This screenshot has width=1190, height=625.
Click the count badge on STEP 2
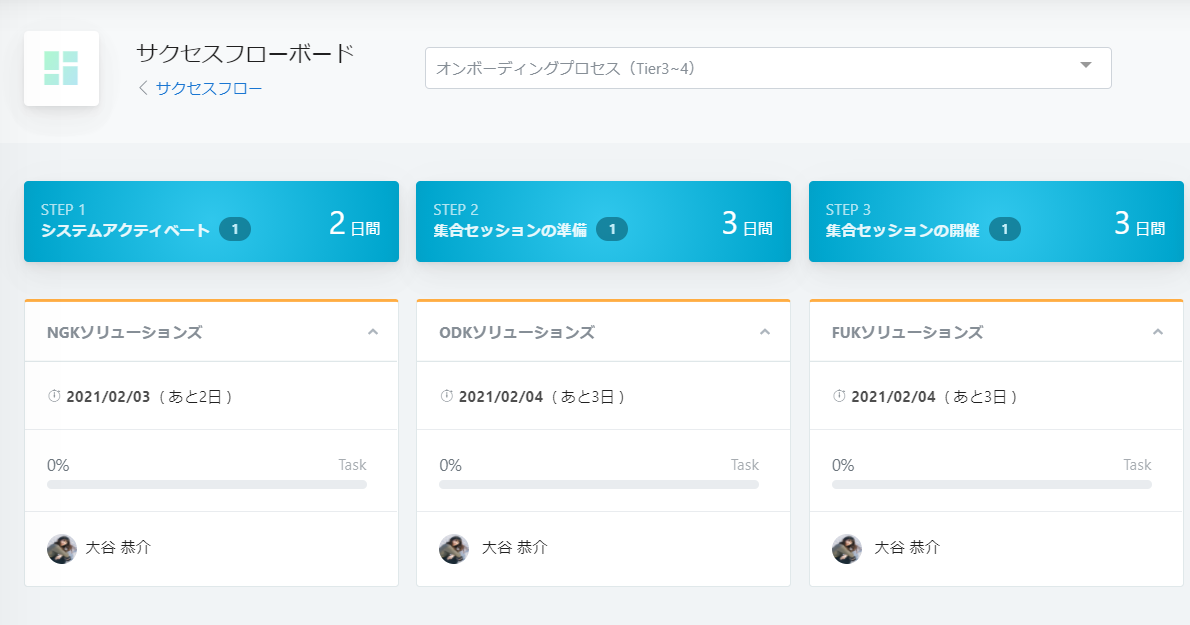612,229
